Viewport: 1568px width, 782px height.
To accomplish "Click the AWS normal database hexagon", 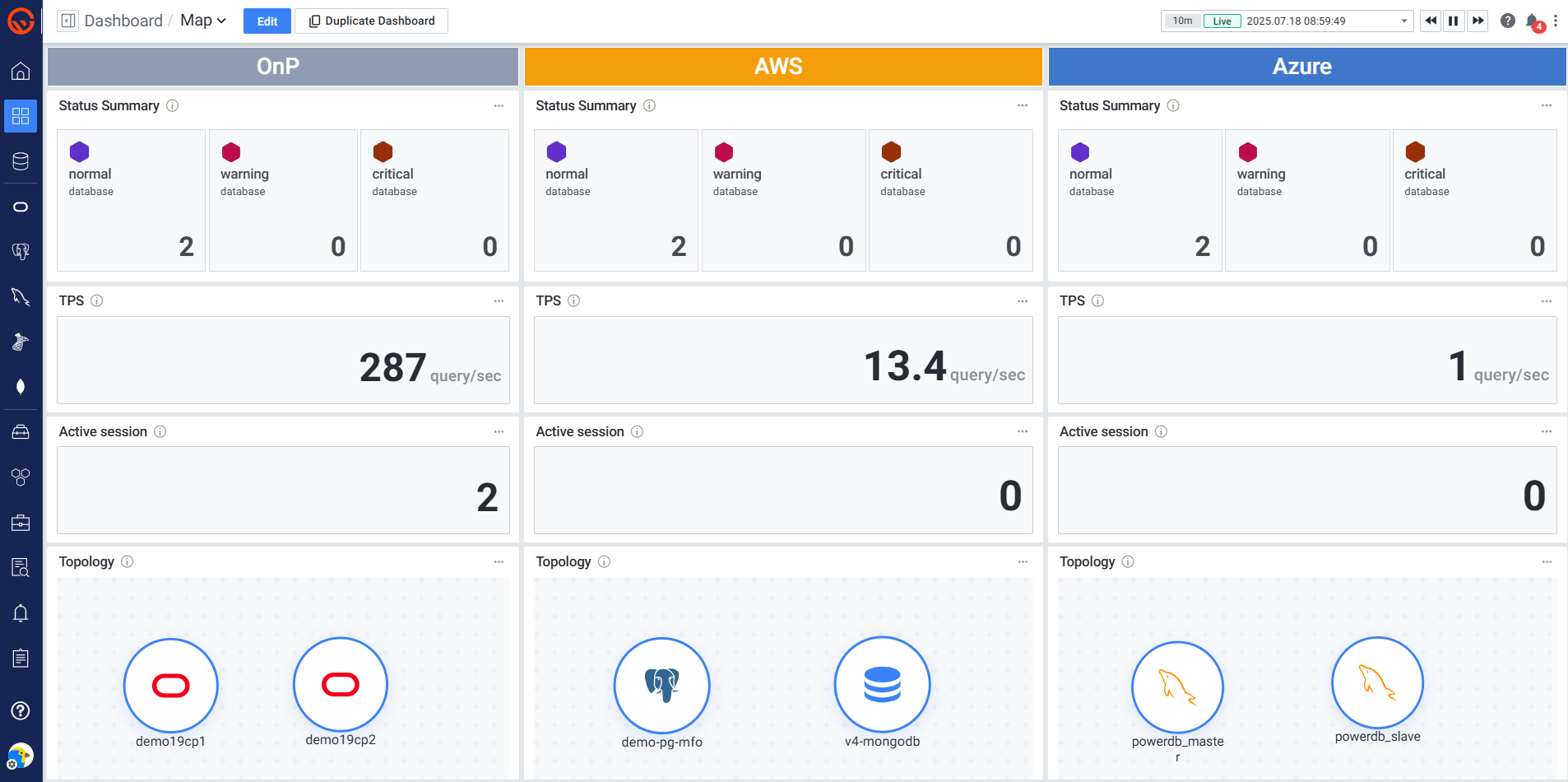I will (x=557, y=152).
